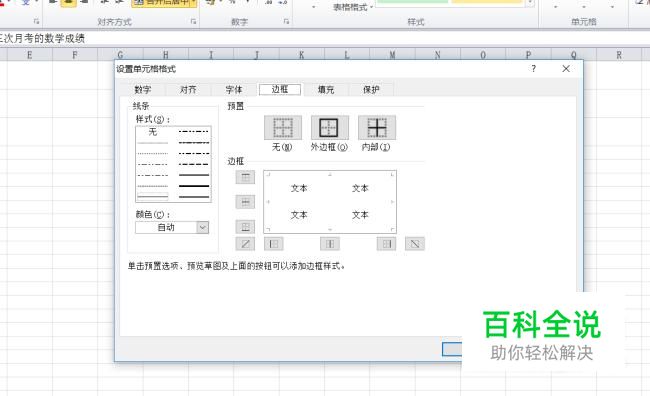Apply the 外边框 outline border preset
This screenshot has height=396, width=650.
tap(330, 128)
